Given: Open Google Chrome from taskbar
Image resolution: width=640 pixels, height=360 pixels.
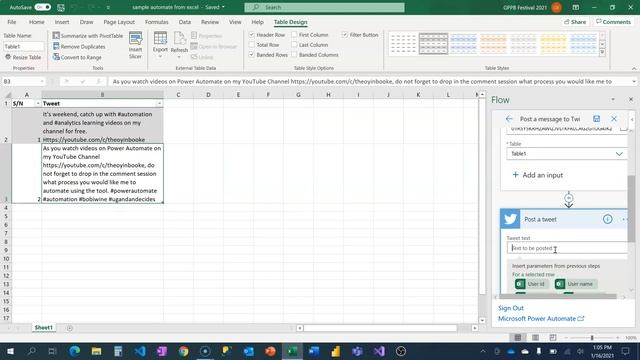Looking at the screenshot, I should pyautogui.click(x=183, y=351).
